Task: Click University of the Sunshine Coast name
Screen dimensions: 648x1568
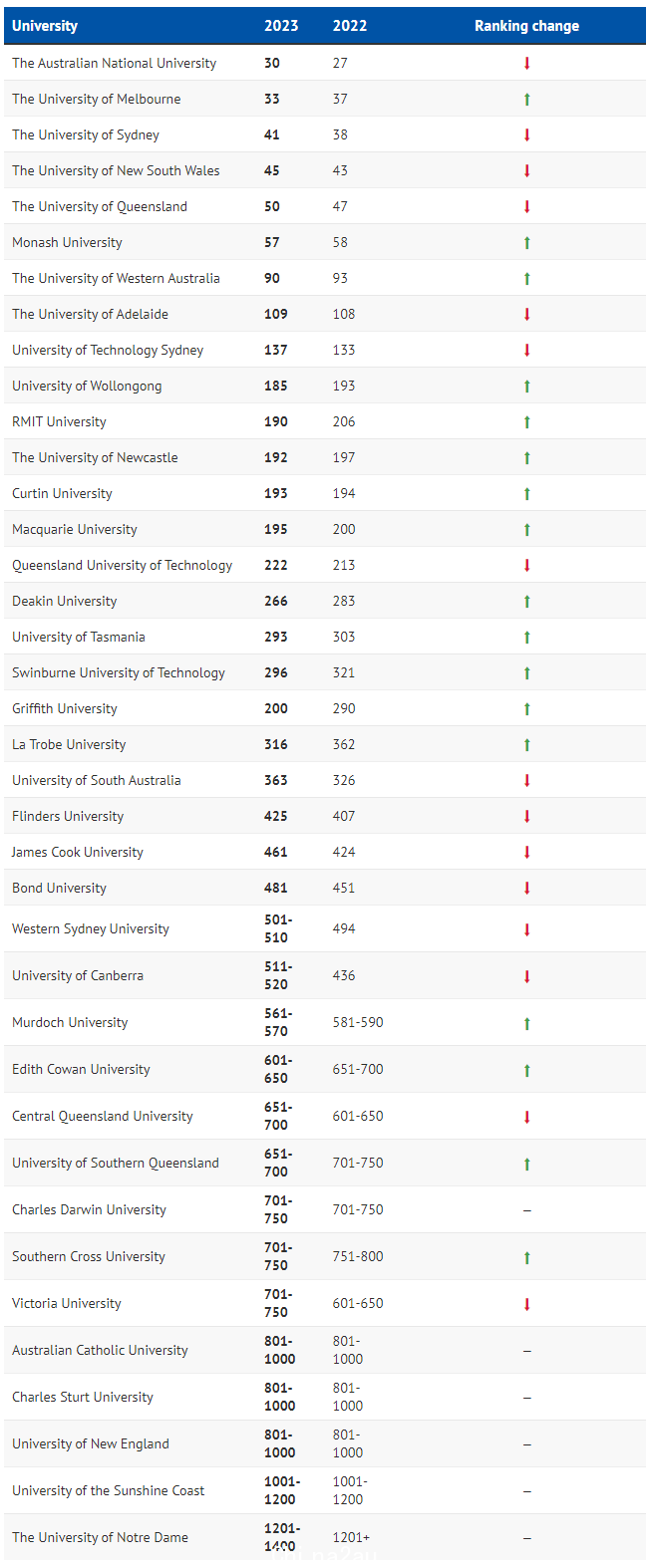Action: click(108, 1490)
